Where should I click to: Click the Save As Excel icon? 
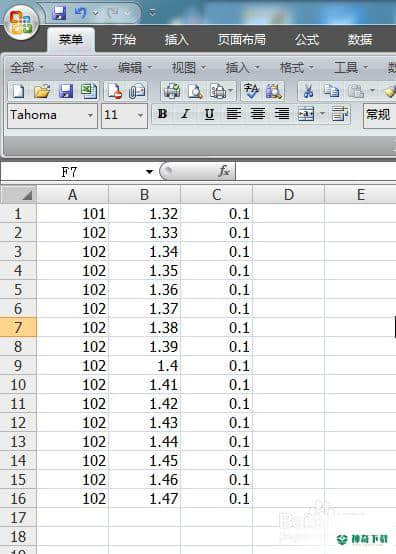tap(89, 91)
